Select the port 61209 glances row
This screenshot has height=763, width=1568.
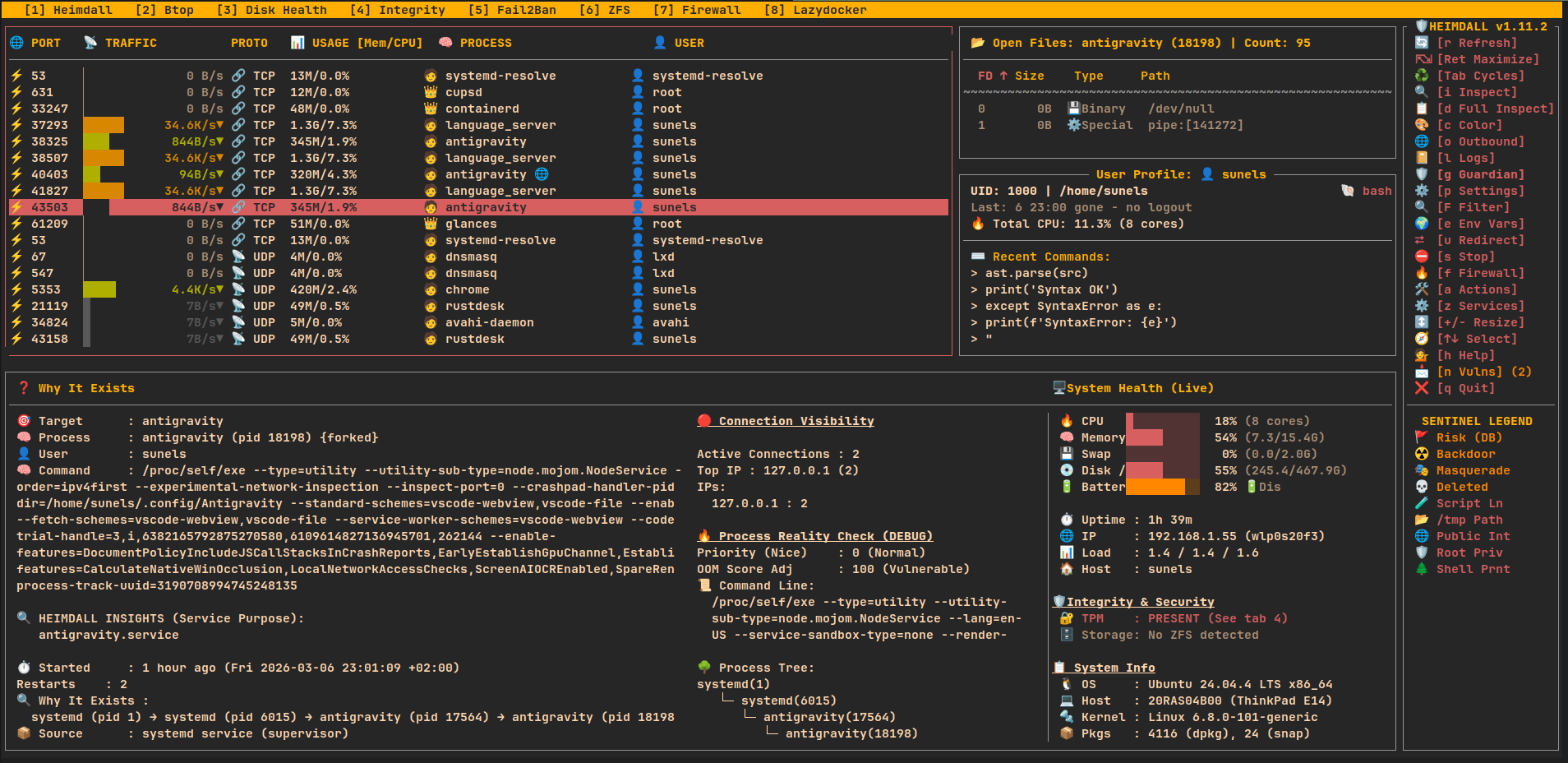pos(479,224)
